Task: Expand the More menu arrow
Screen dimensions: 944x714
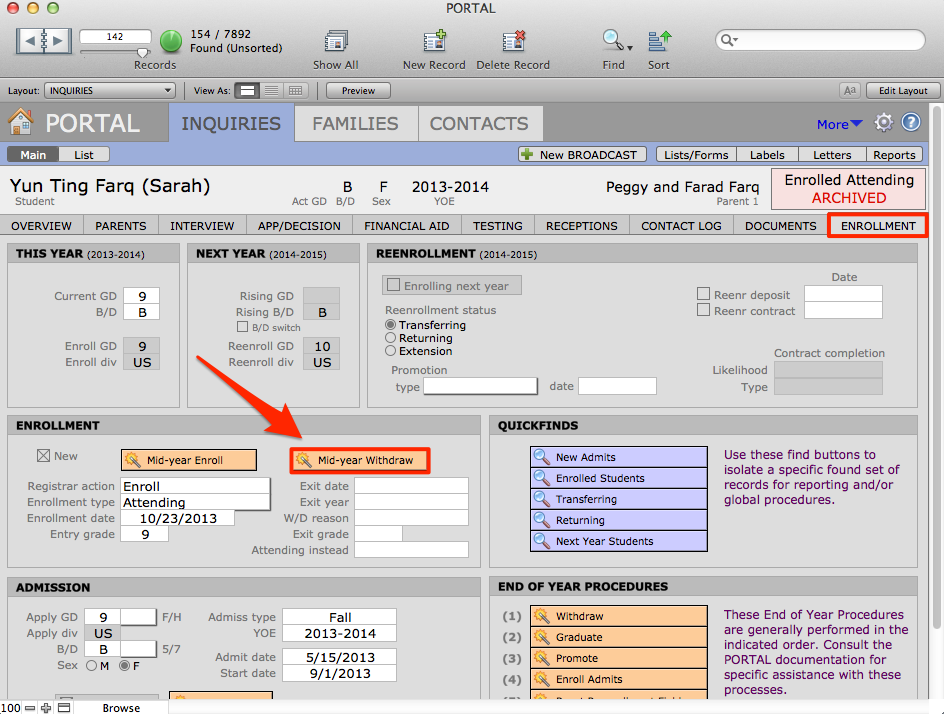Action: pos(856,124)
